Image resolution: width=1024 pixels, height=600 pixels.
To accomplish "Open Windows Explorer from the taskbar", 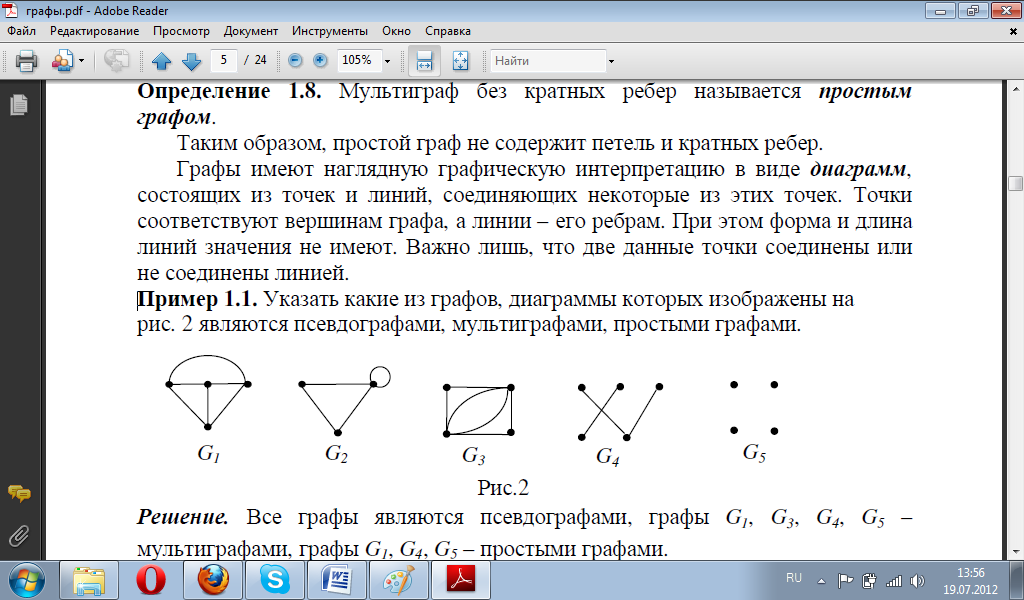I will point(89,580).
